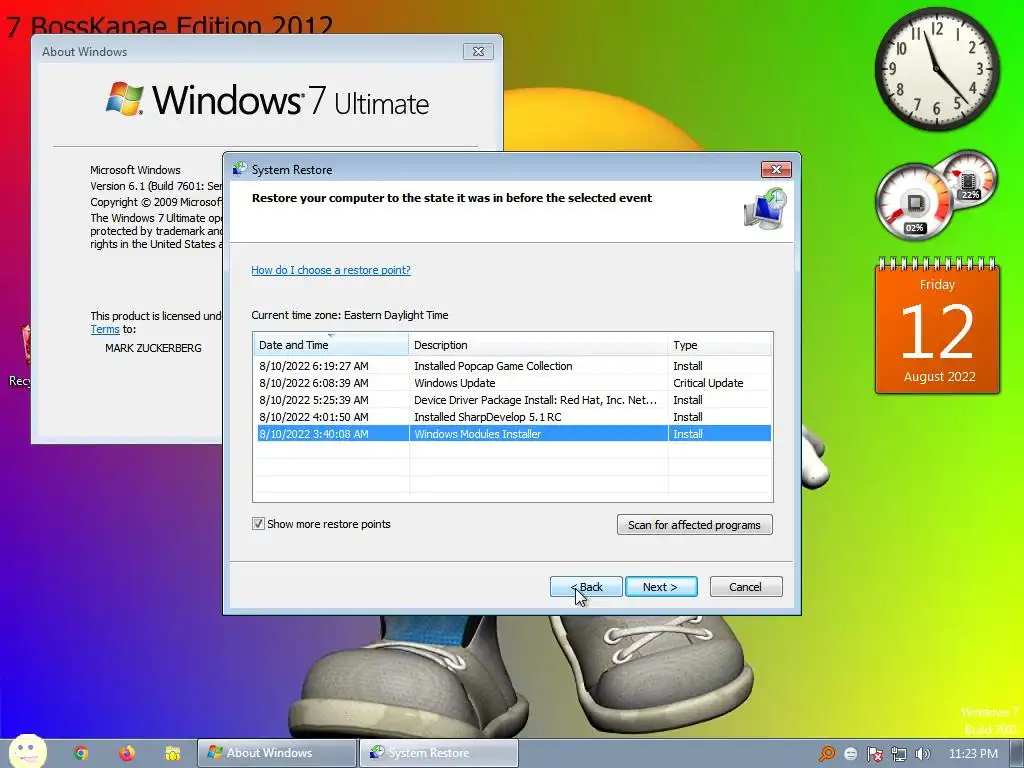Cancel the System Restore wizard
This screenshot has width=1024, height=768.
coord(746,586)
